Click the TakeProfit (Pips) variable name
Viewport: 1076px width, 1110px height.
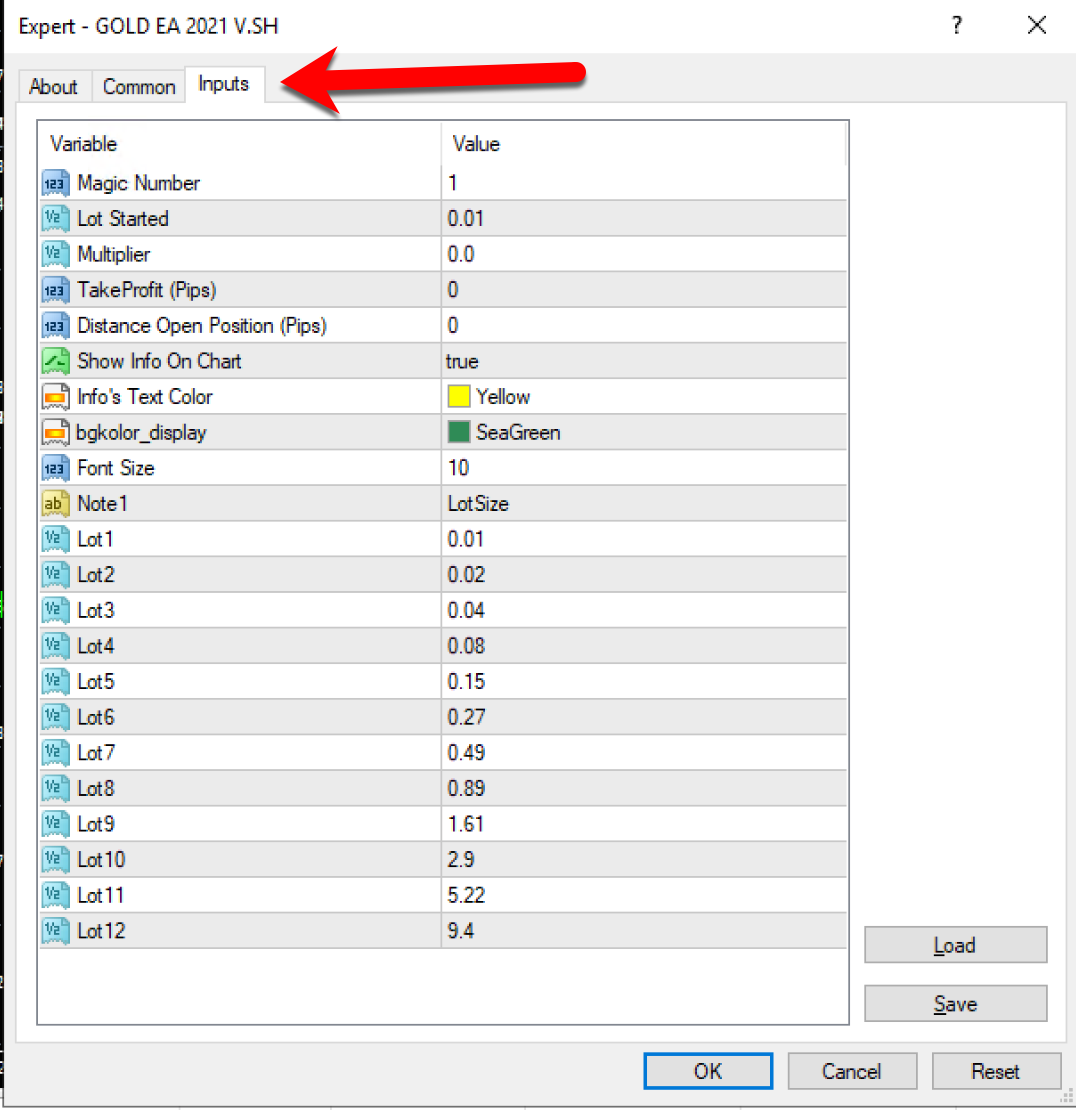147,290
